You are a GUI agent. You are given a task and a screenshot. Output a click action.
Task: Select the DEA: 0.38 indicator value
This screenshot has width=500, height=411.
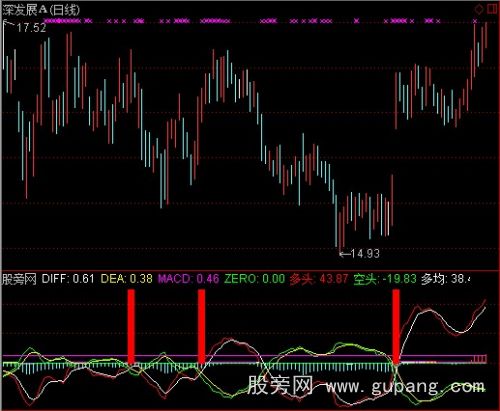click(127, 279)
